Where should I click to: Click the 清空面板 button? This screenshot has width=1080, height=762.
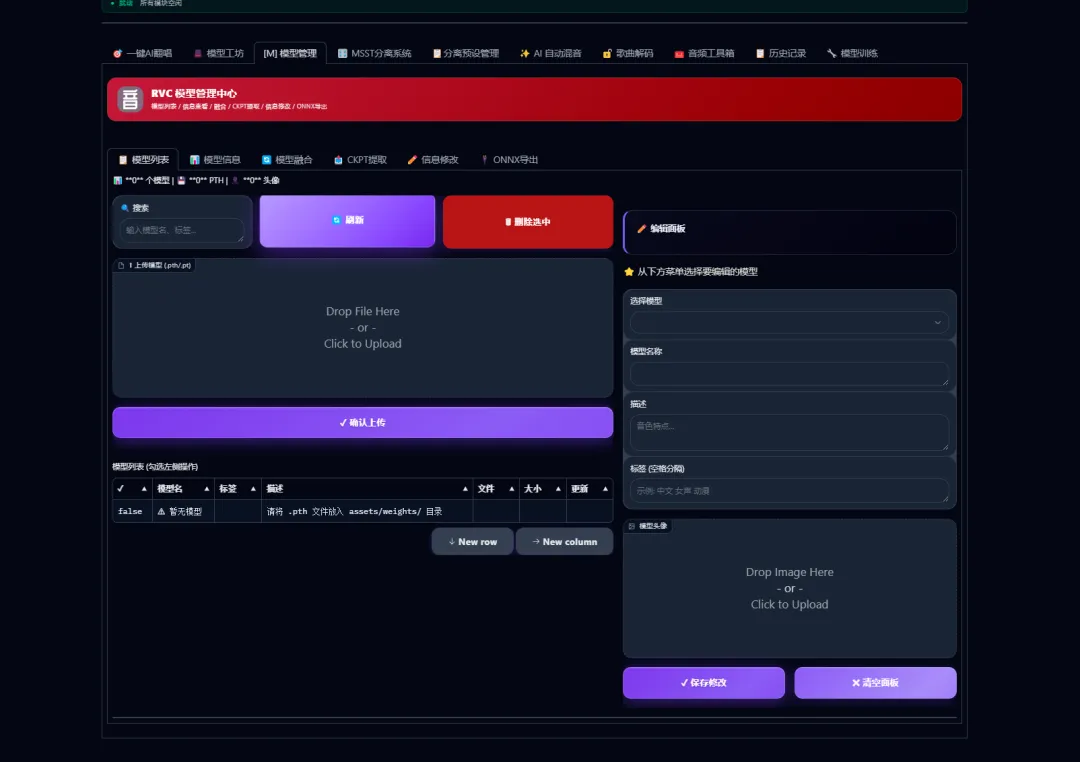click(875, 683)
